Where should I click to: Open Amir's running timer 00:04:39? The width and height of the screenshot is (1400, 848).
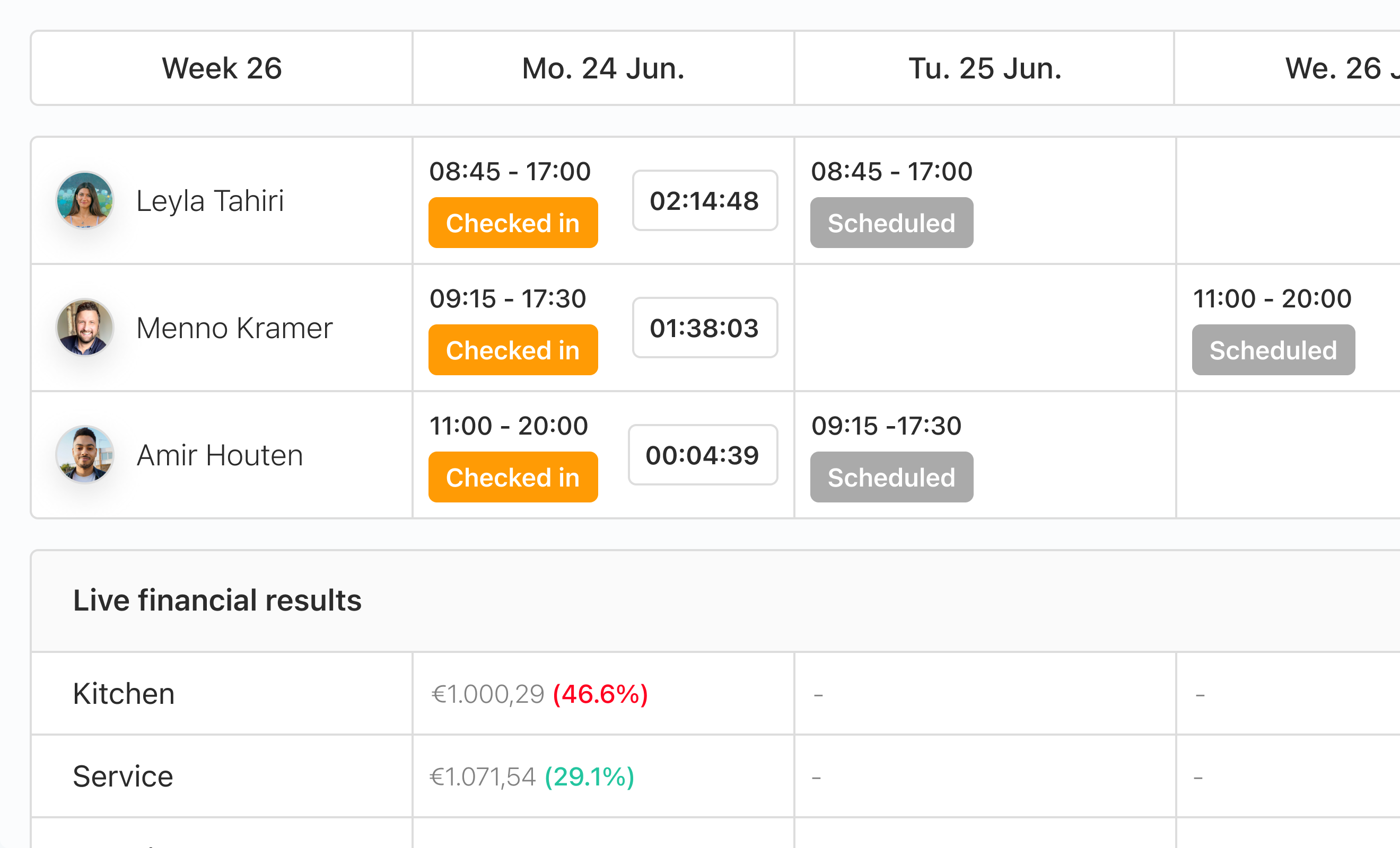point(703,454)
